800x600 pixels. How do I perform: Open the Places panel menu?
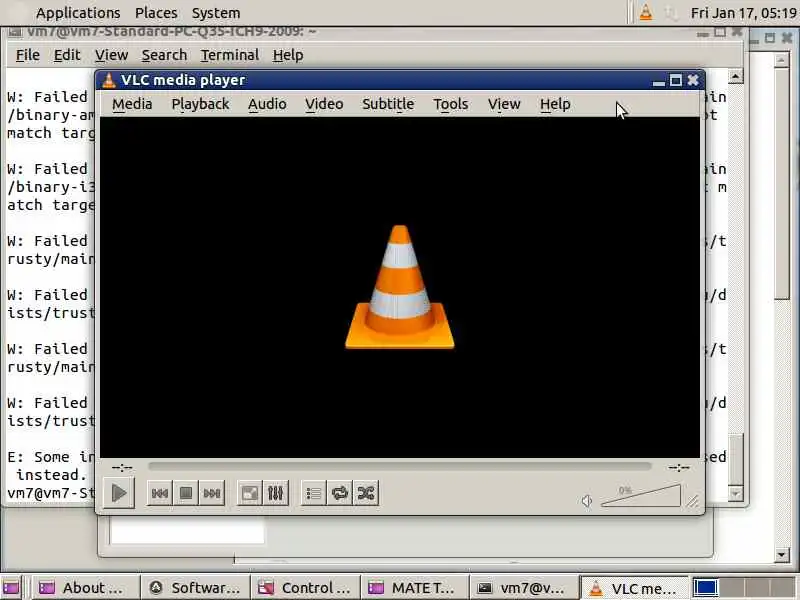click(x=156, y=13)
